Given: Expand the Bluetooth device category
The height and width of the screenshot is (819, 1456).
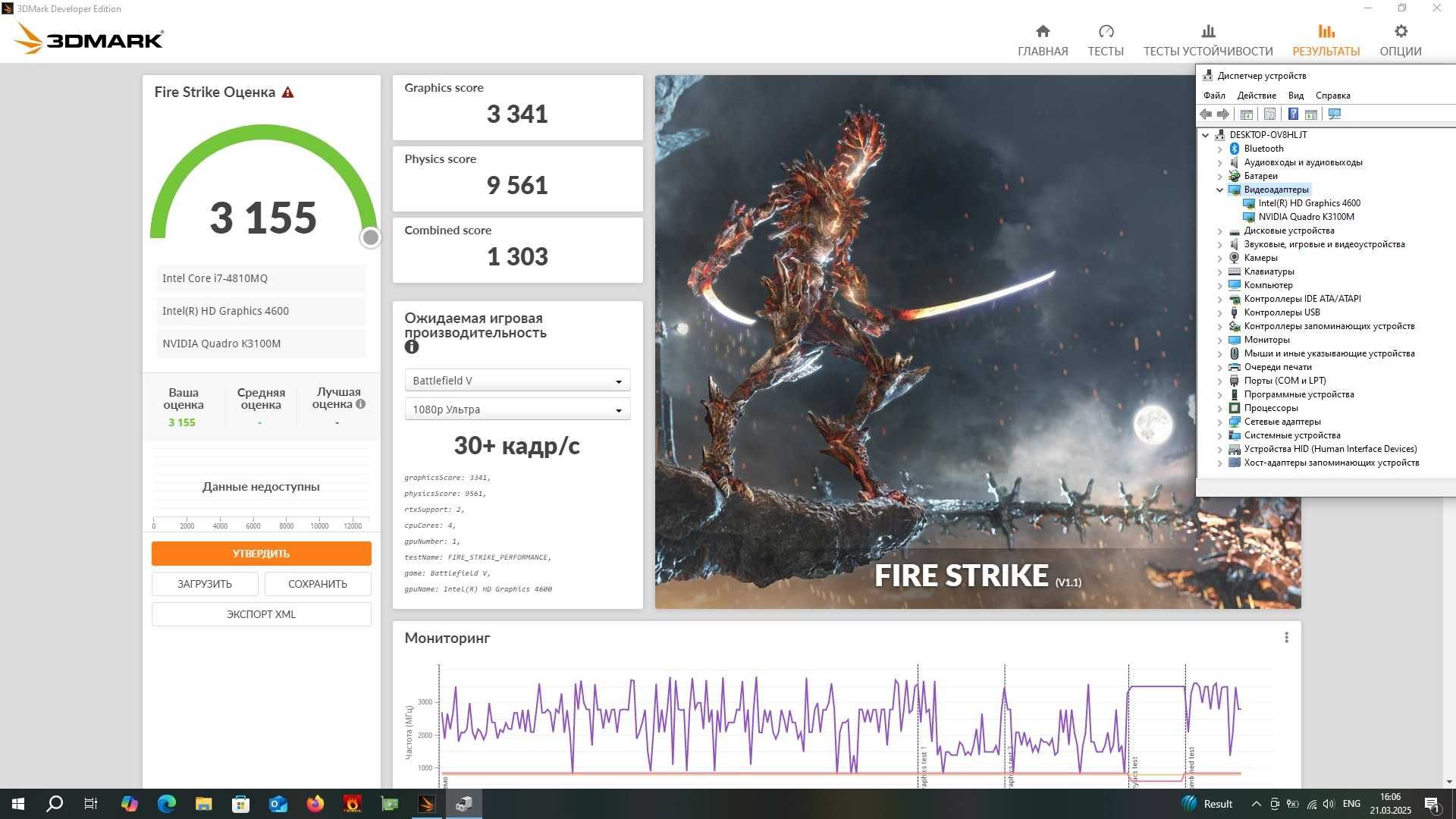Looking at the screenshot, I should [x=1219, y=149].
